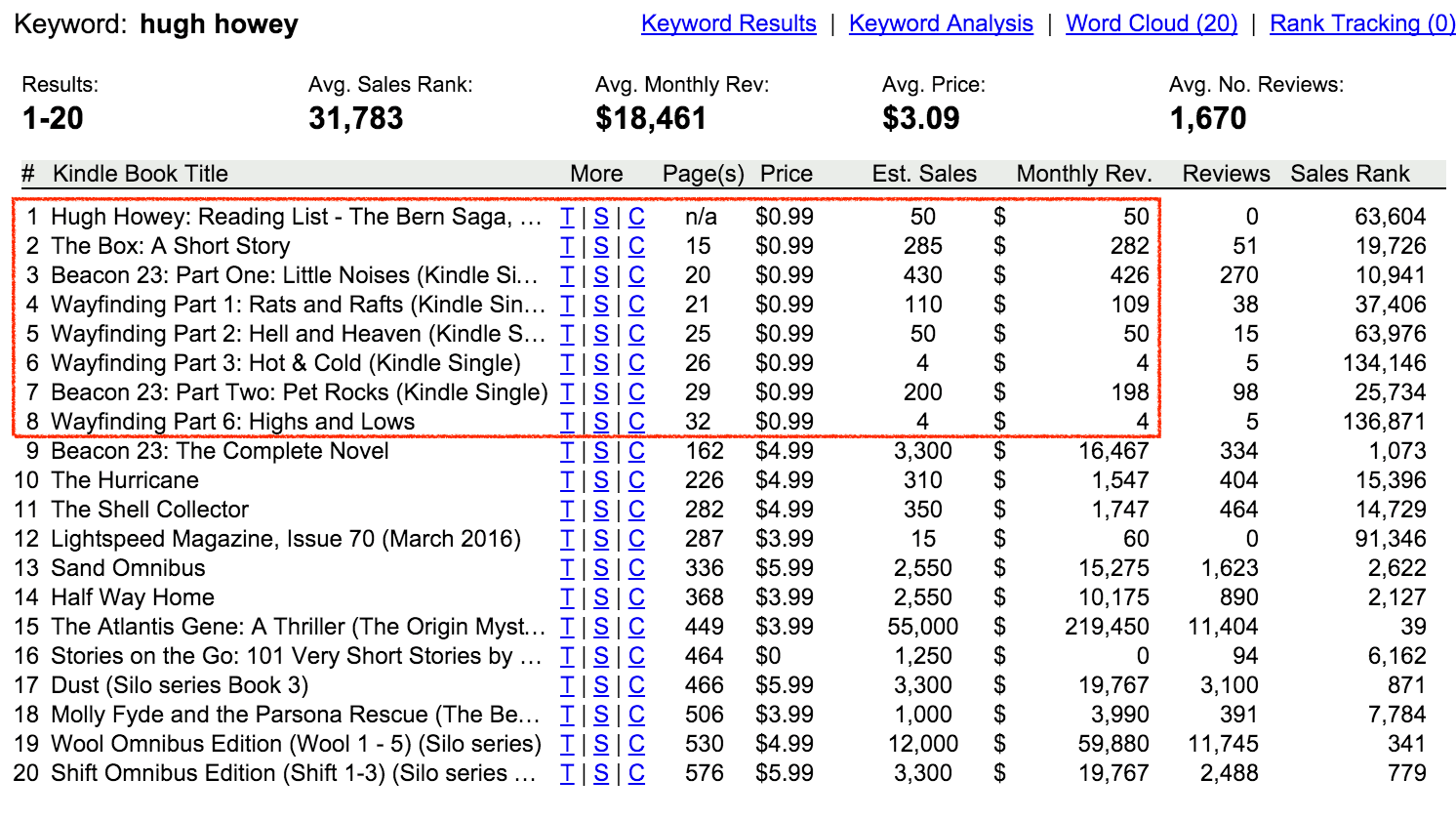Click the S link for The Atlantis Gene row

click(x=601, y=627)
